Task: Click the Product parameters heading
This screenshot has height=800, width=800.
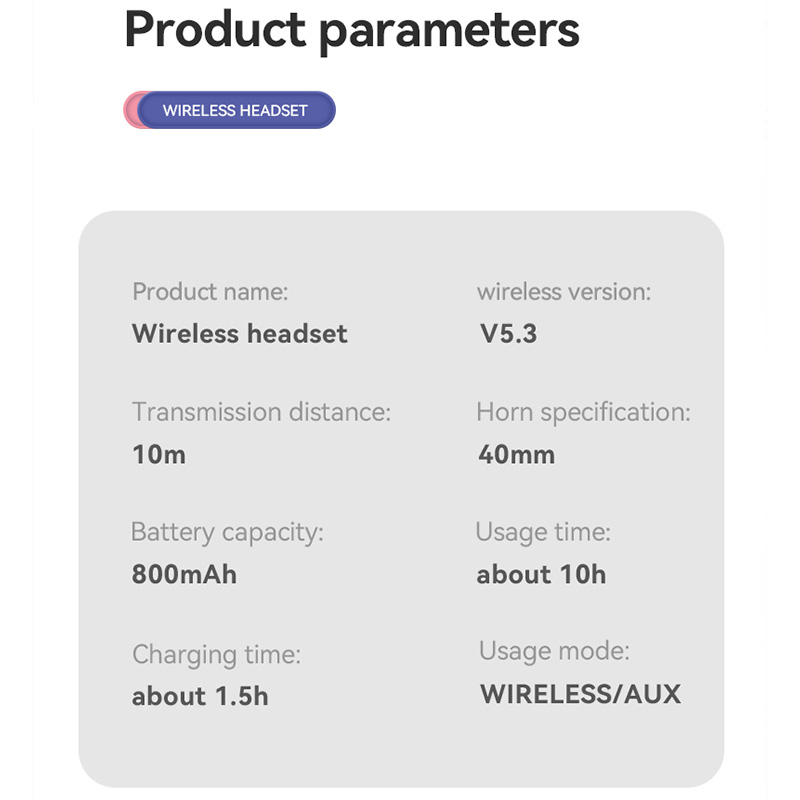Action: [x=351, y=29]
